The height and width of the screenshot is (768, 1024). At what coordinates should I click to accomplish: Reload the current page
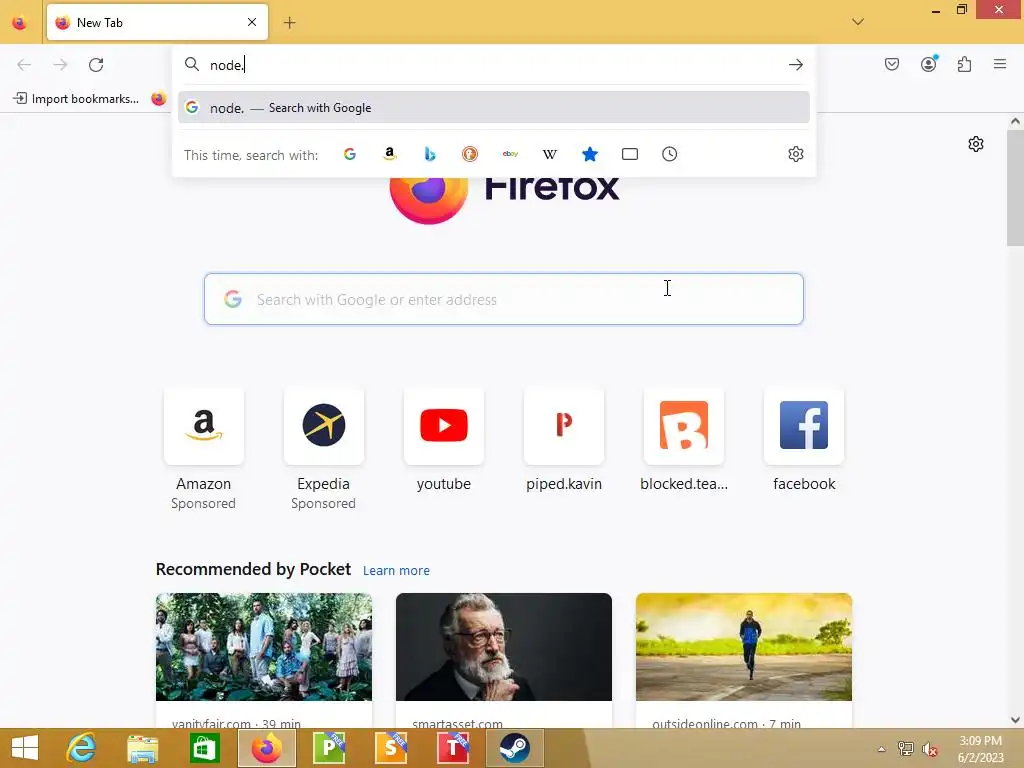pyautogui.click(x=96, y=65)
